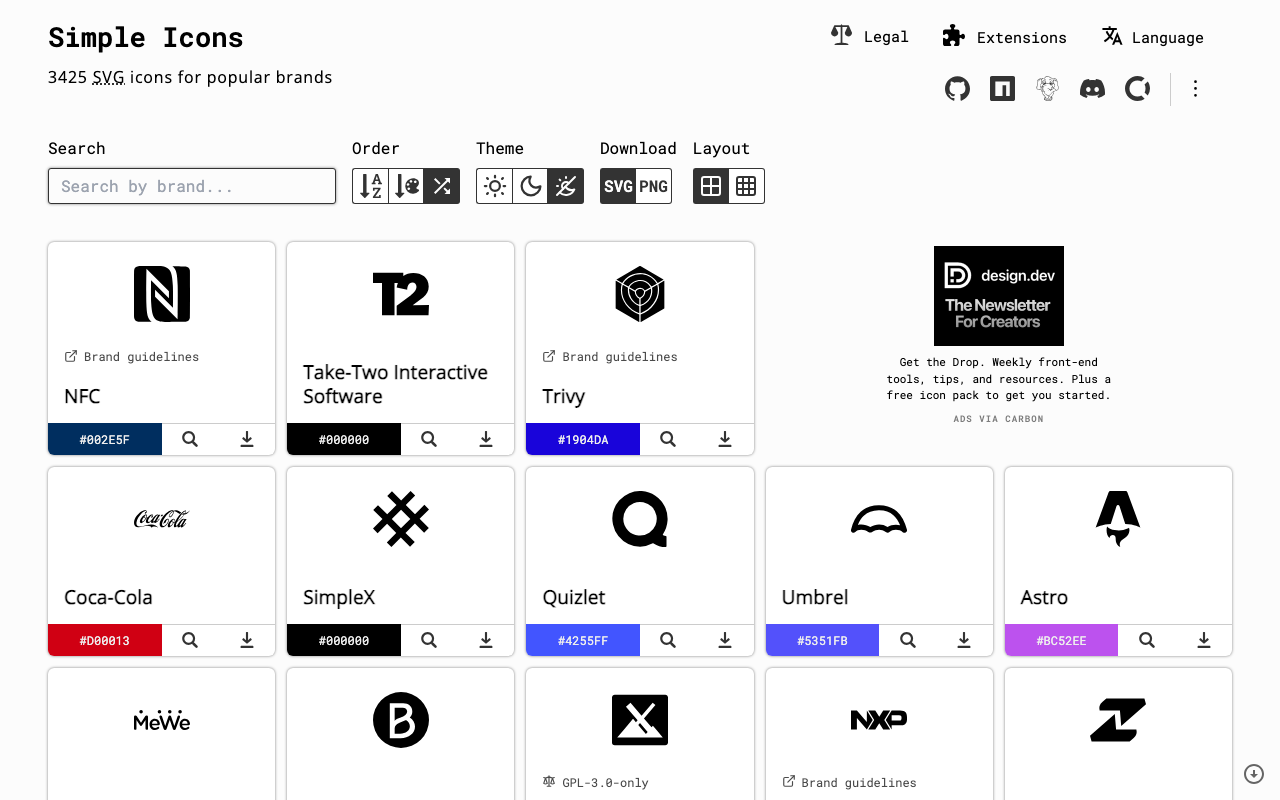The width and height of the screenshot is (1280, 800).
Task: Select compact grid layout
Action: point(747,186)
